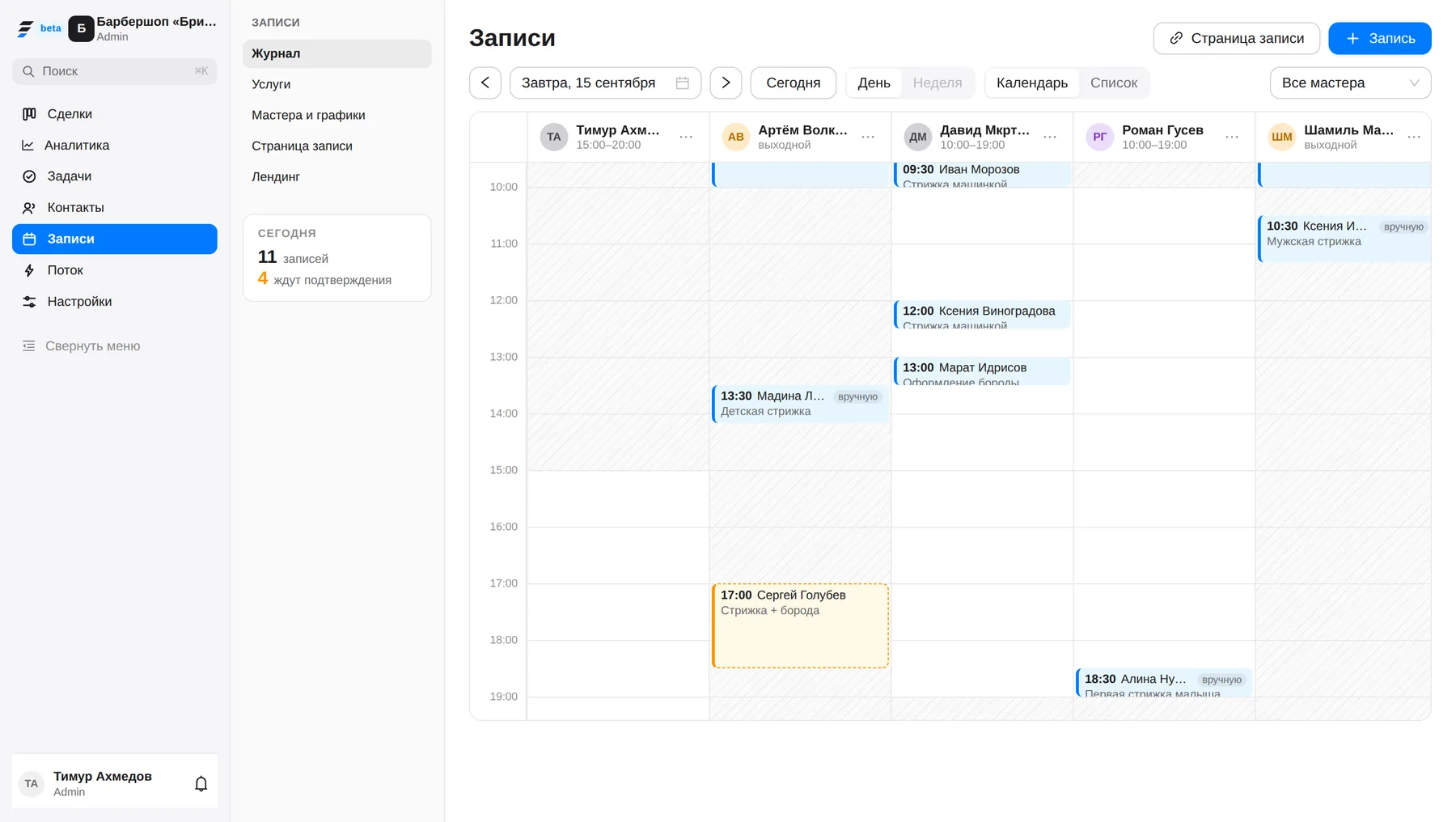Open Настройки in the sidebar
The image size is (1456, 822).
coord(114,302)
